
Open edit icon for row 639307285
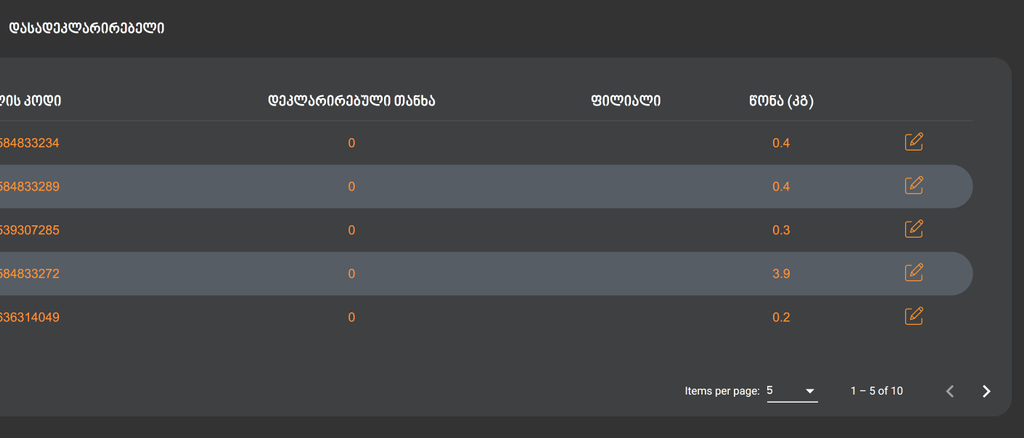click(x=913, y=229)
